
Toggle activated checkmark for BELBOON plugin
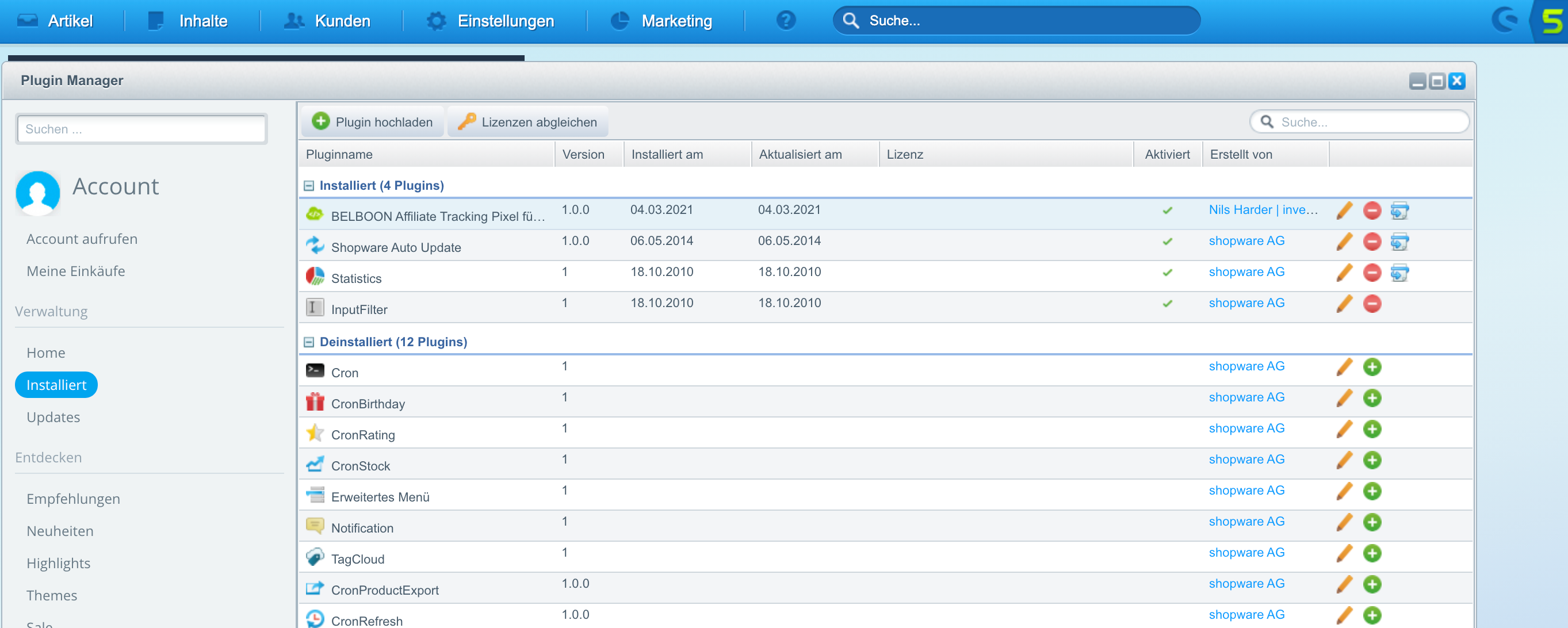(1167, 210)
